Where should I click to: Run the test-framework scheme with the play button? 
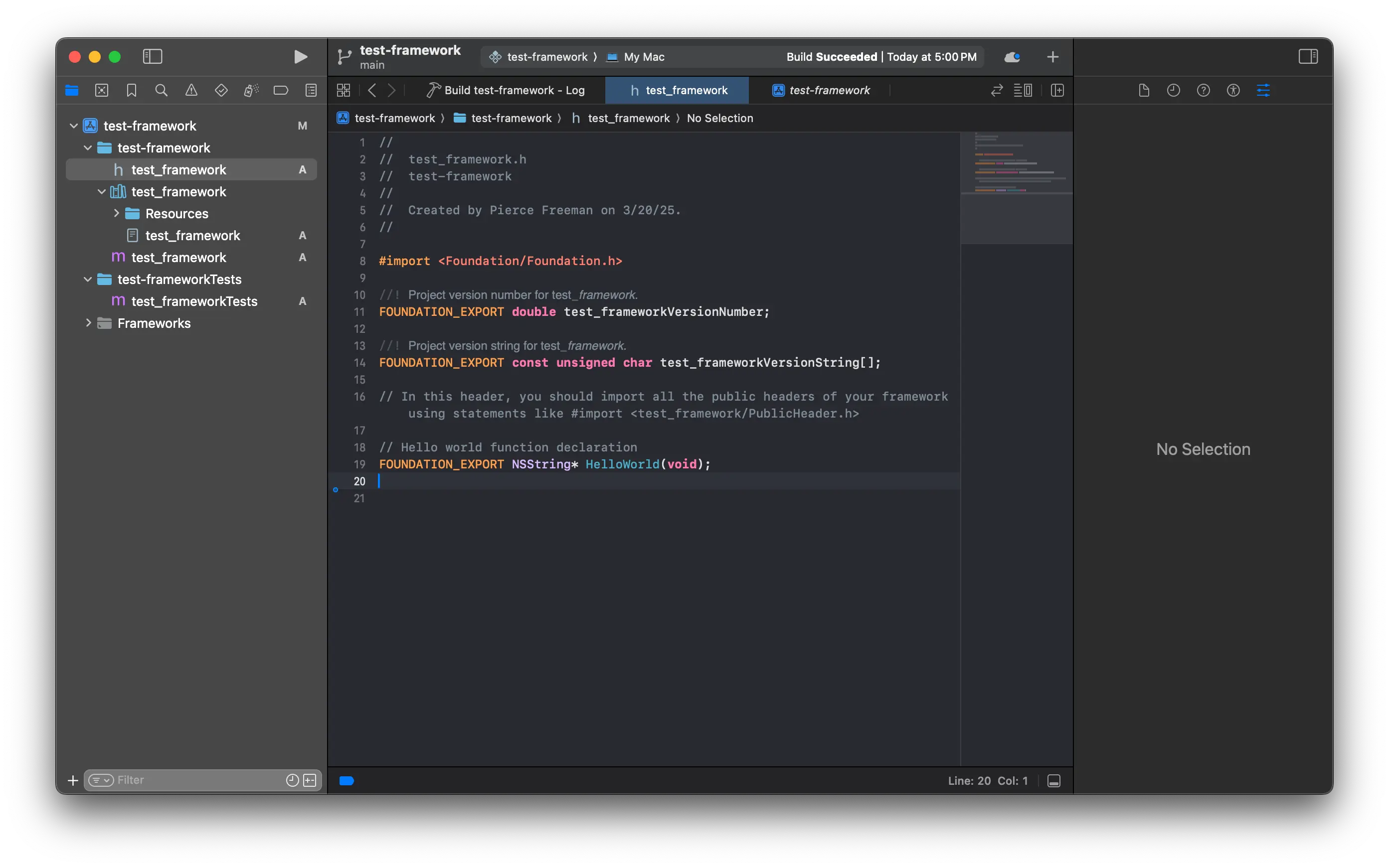pyautogui.click(x=301, y=56)
